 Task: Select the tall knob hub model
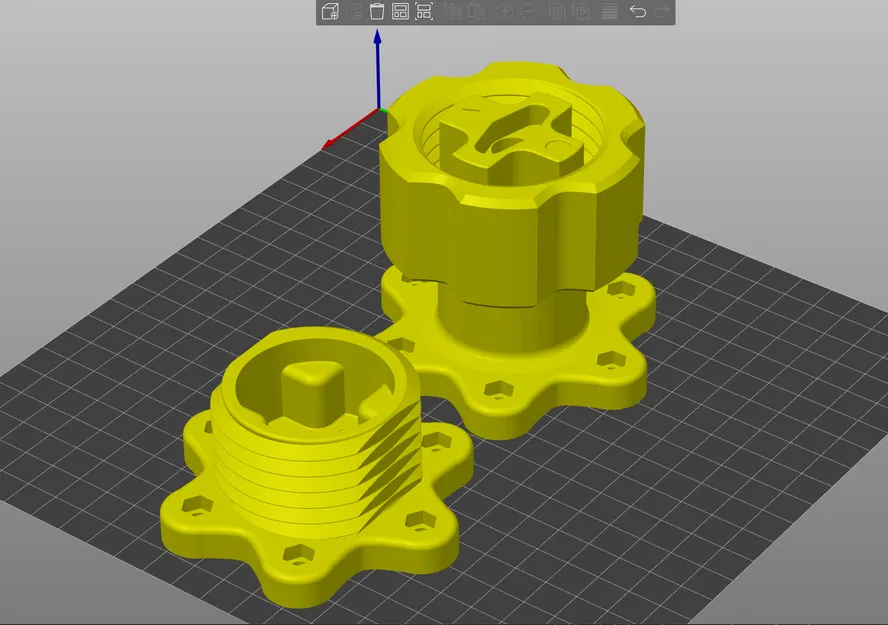point(513,249)
